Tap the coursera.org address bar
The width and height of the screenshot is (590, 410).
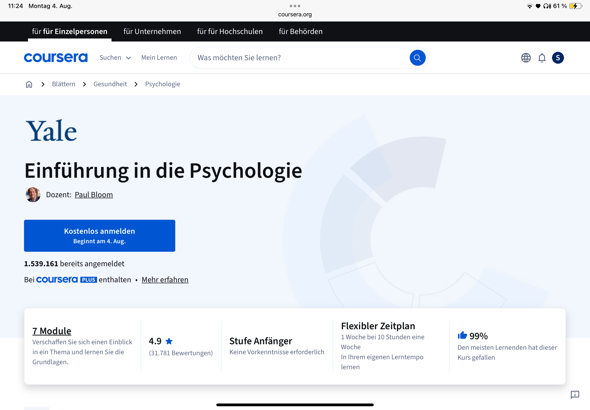tap(295, 14)
